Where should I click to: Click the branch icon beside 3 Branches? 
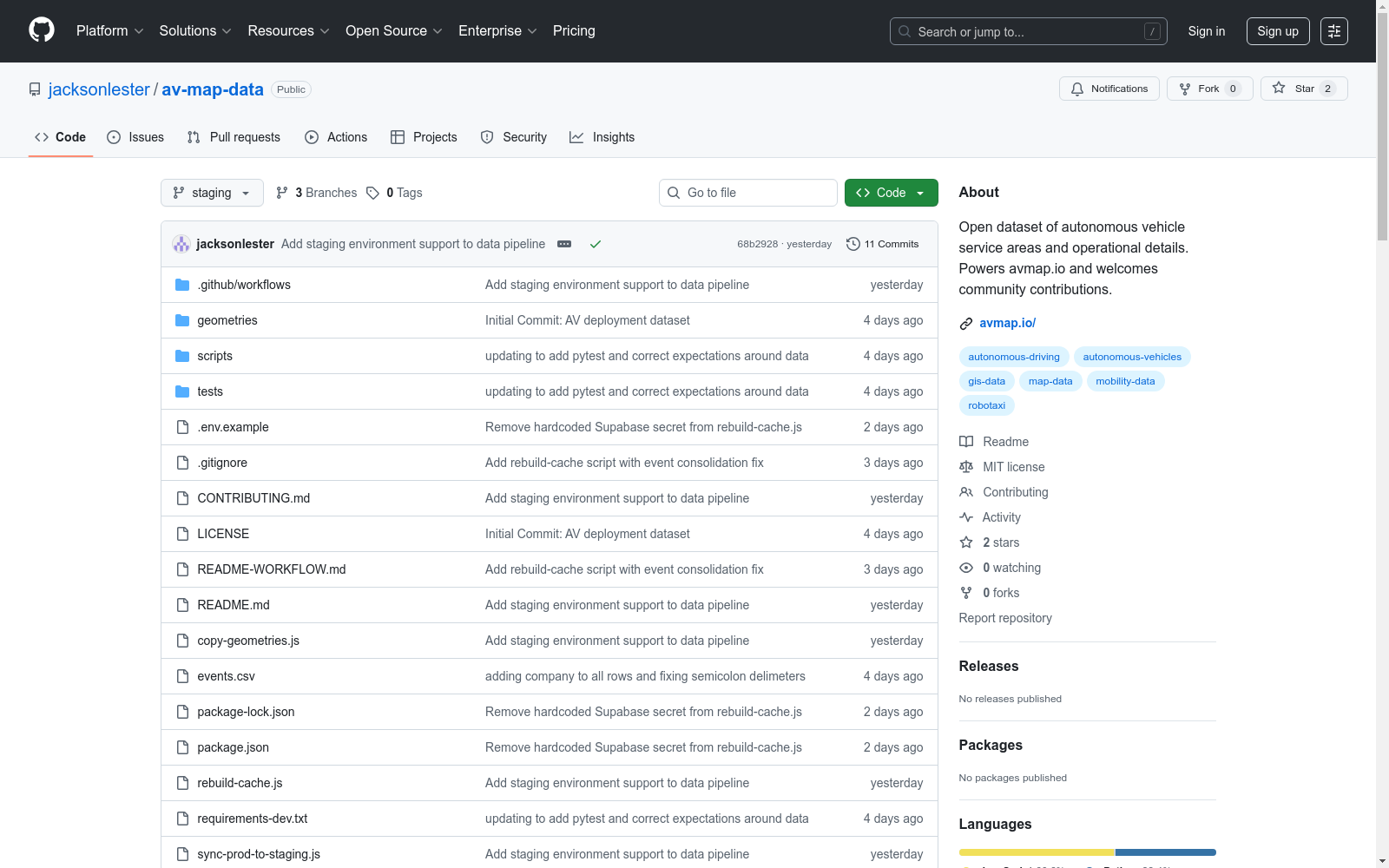(281, 193)
